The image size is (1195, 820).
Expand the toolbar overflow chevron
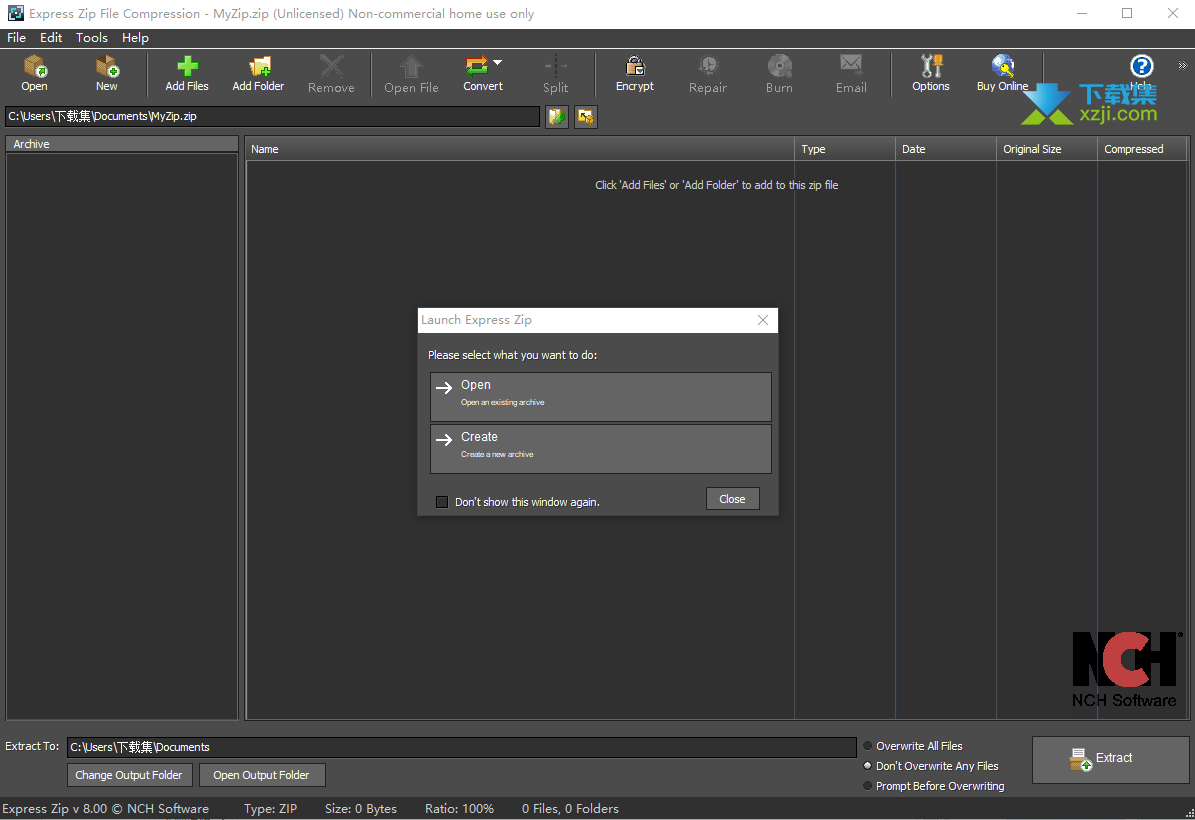click(x=1183, y=66)
